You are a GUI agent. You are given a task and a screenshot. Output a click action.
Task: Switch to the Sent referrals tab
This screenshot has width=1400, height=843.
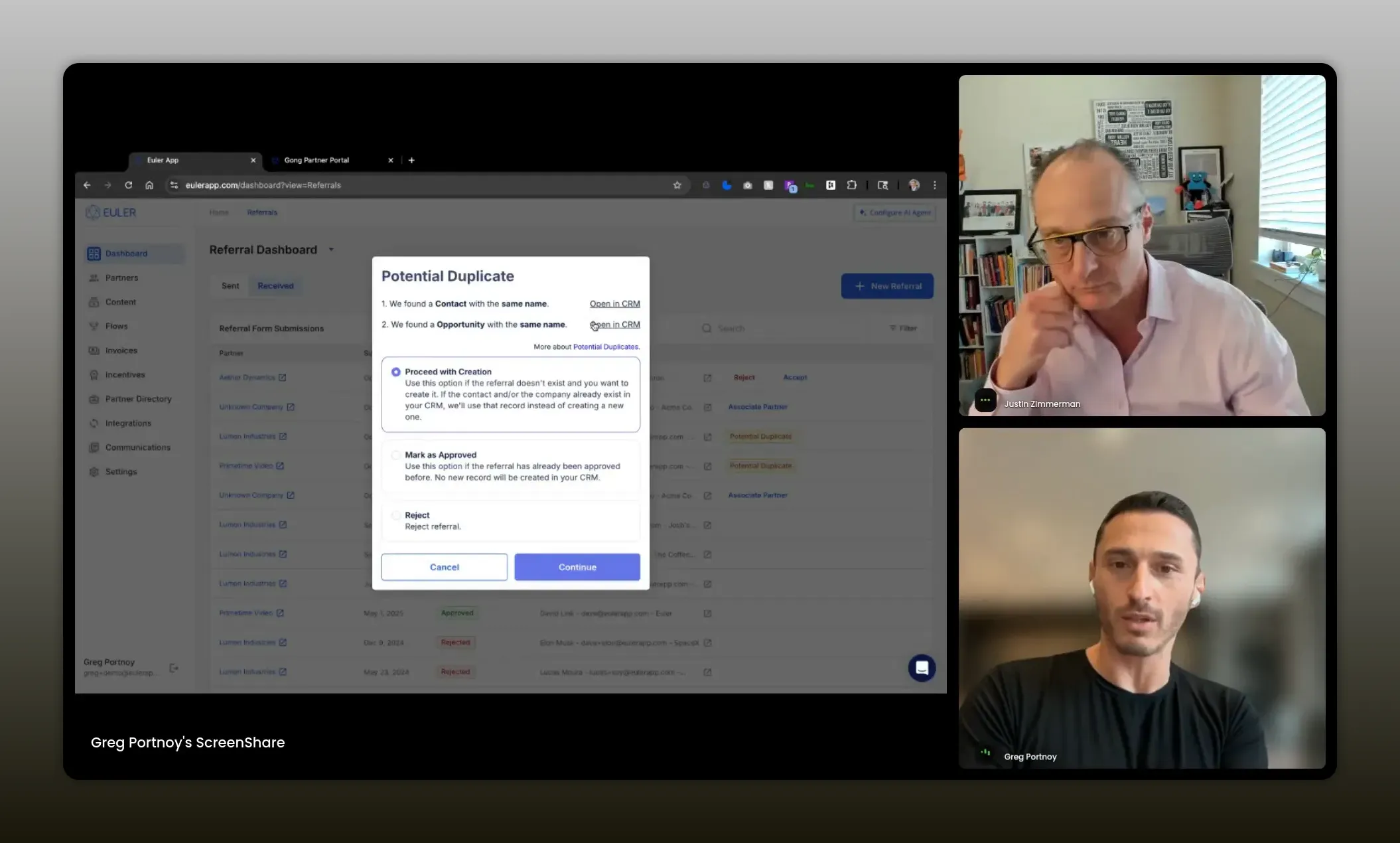(230, 285)
